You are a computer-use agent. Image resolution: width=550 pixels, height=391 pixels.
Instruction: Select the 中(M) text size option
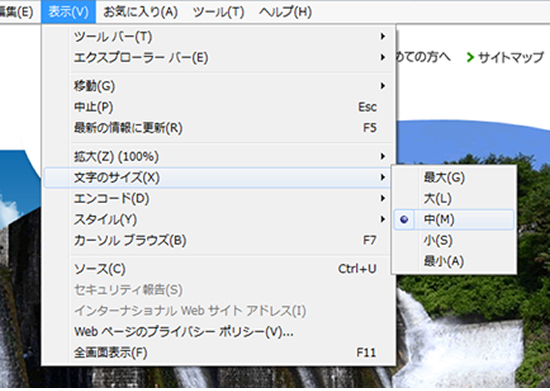tap(454, 220)
